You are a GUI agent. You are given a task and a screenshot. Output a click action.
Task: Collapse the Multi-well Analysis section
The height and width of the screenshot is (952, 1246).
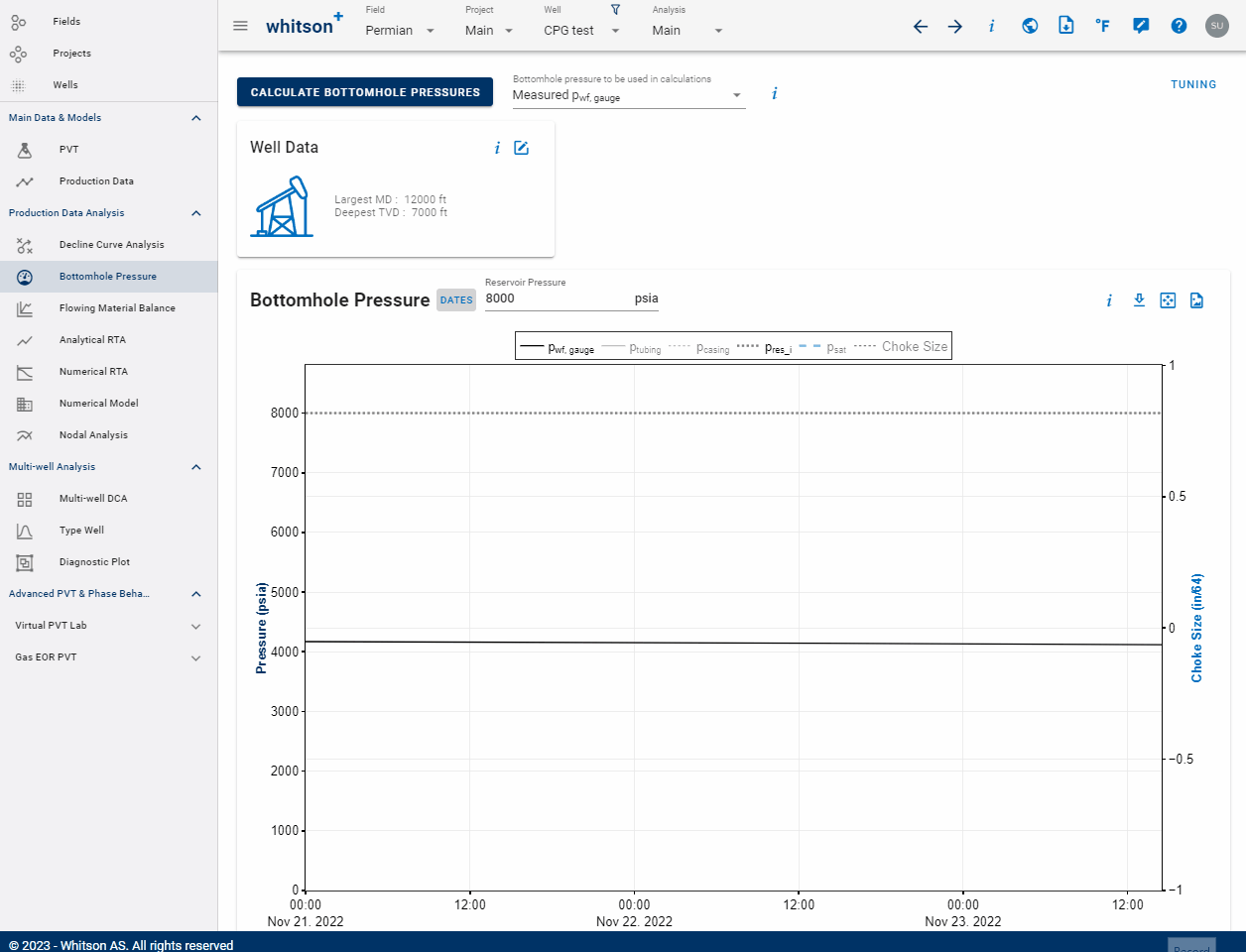pos(196,467)
